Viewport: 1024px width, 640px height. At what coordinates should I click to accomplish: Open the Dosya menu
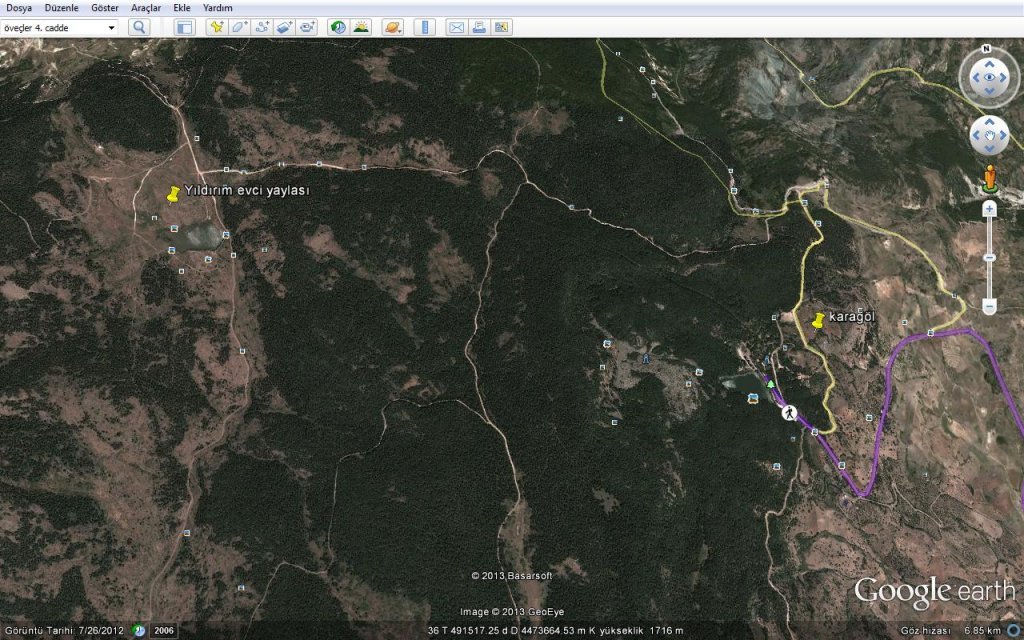pyautogui.click(x=19, y=7)
